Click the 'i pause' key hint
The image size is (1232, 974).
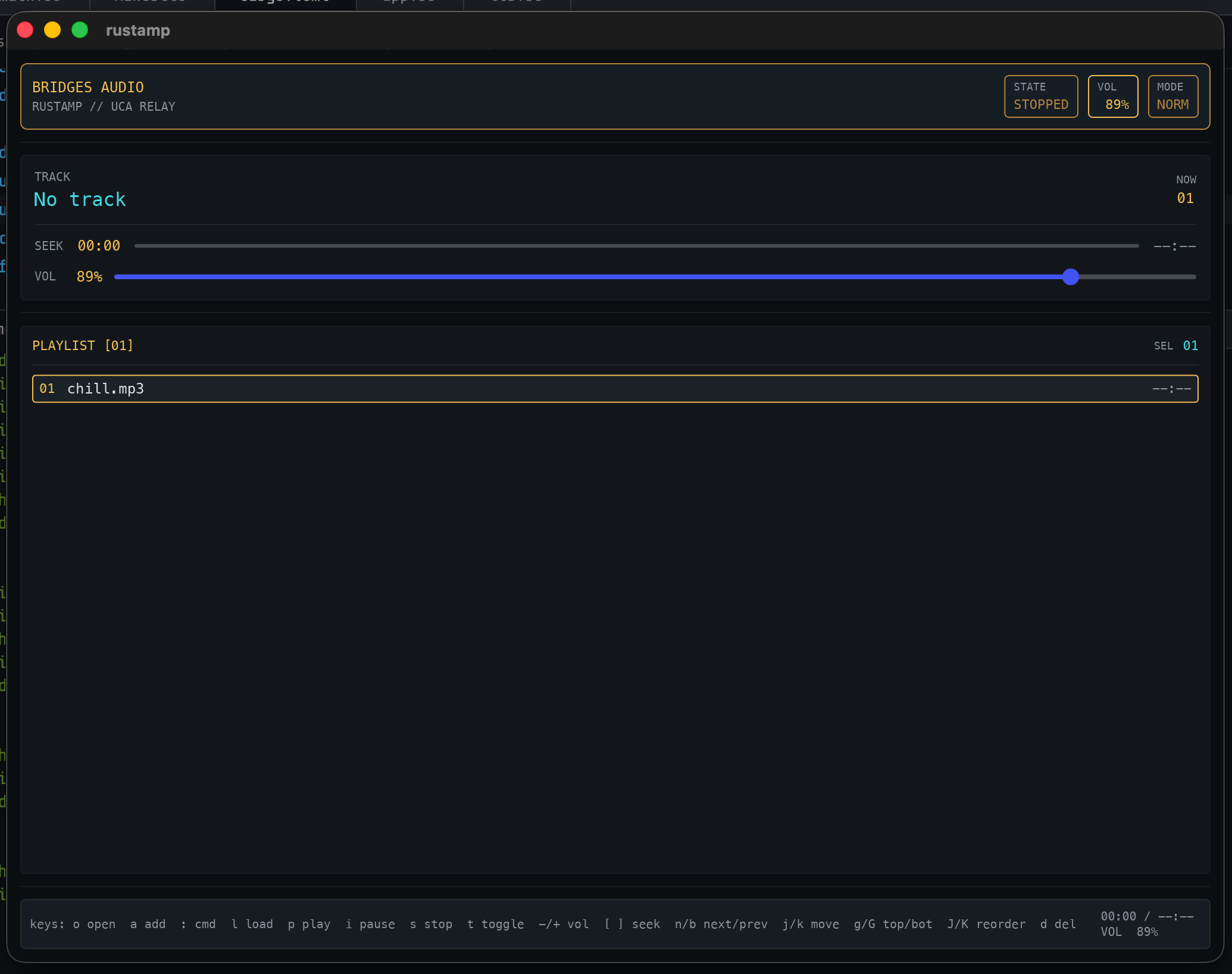pos(370,924)
